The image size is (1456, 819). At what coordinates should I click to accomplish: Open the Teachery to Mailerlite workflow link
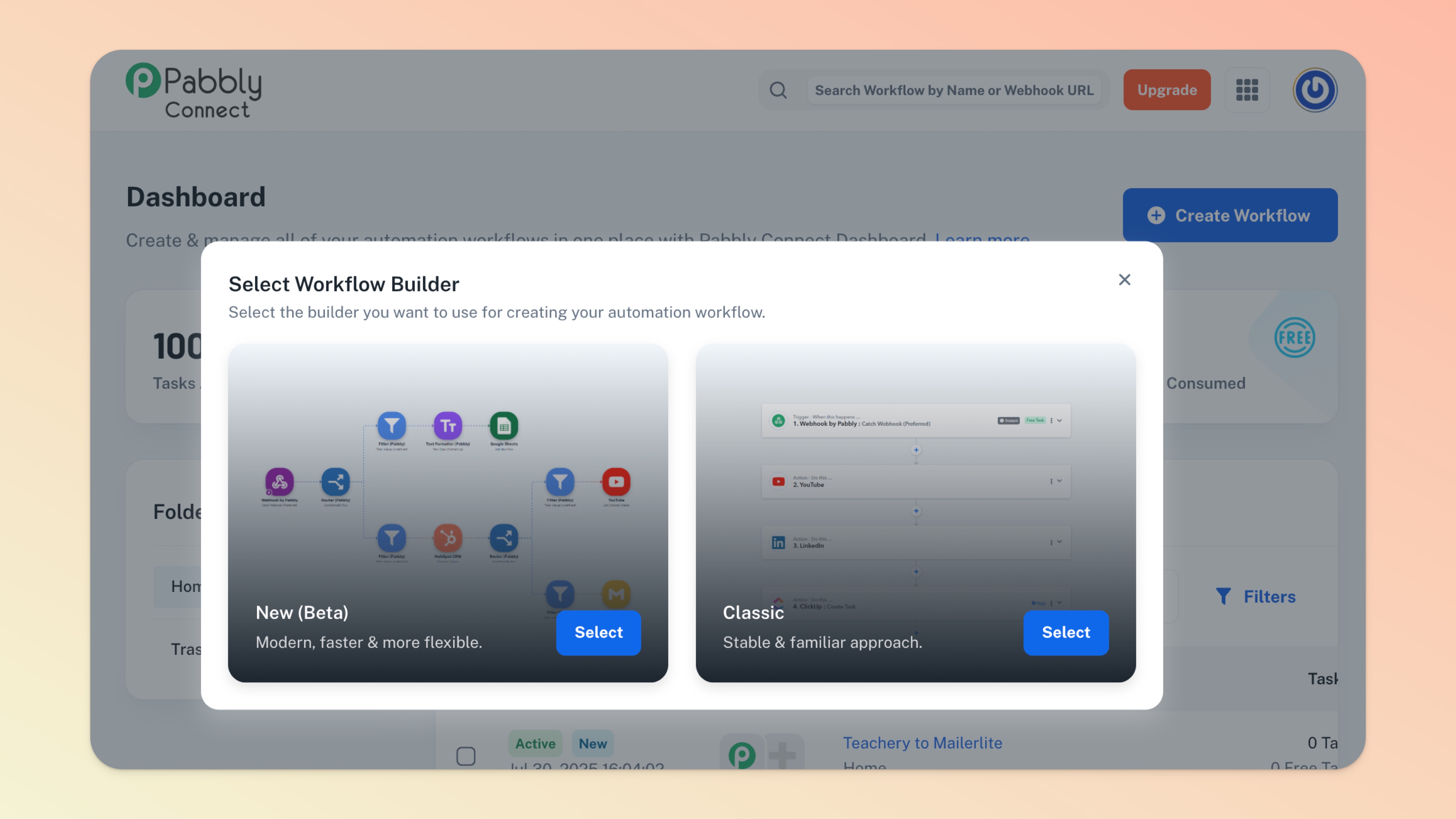(x=922, y=743)
